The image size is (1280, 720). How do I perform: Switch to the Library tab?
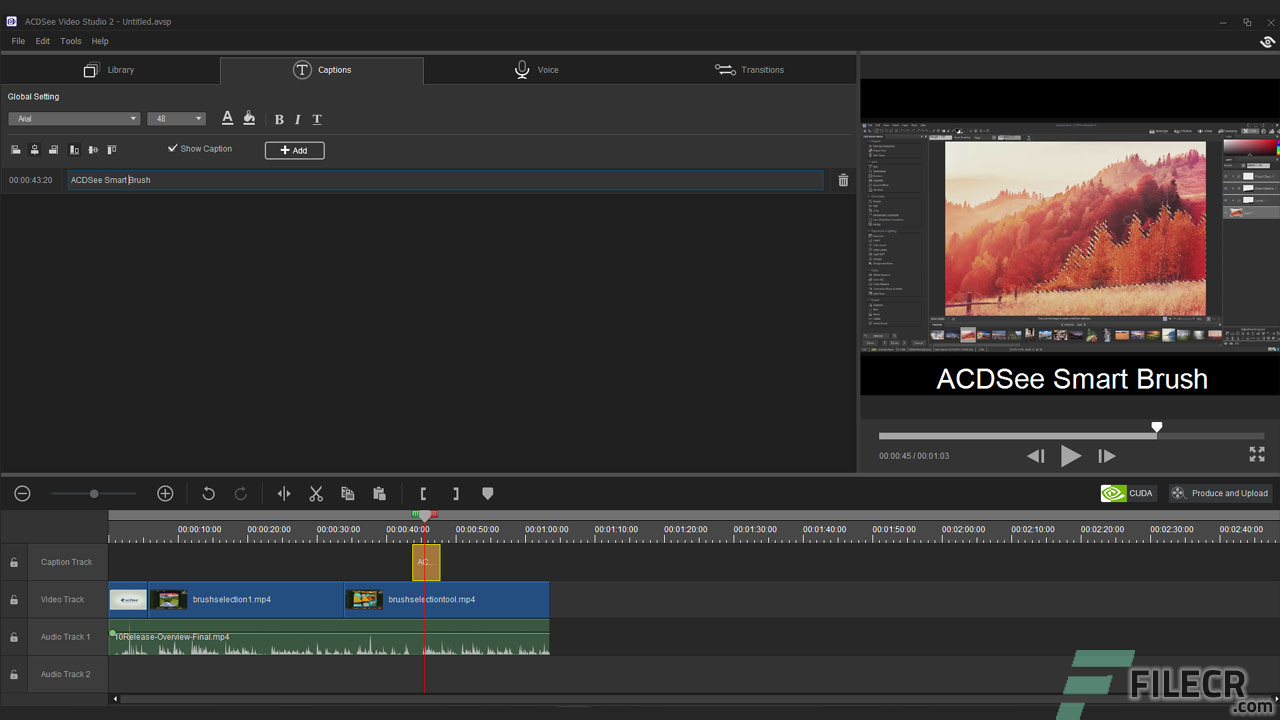point(110,70)
